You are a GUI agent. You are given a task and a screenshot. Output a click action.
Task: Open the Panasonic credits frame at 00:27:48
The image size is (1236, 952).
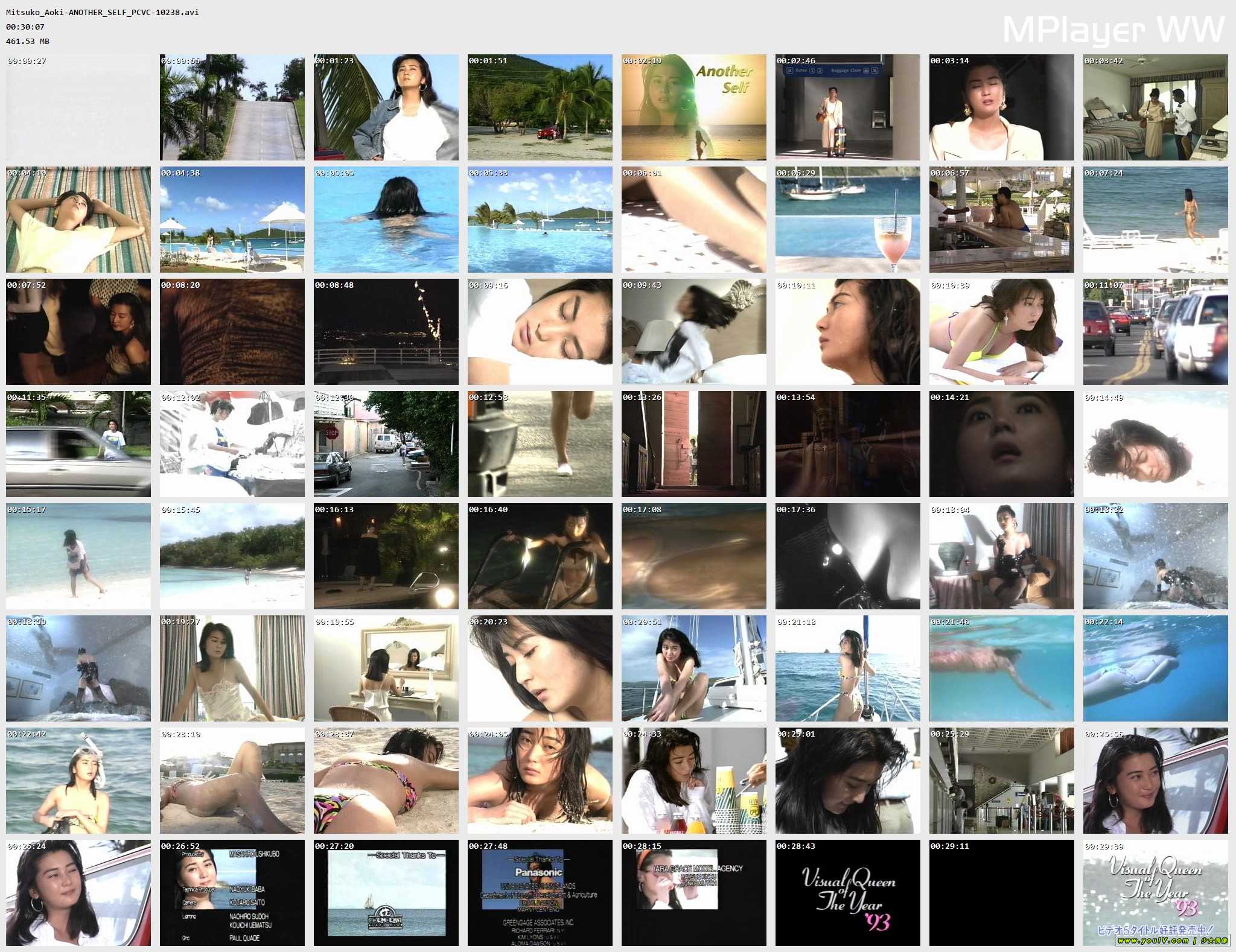click(x=540, y=893)
